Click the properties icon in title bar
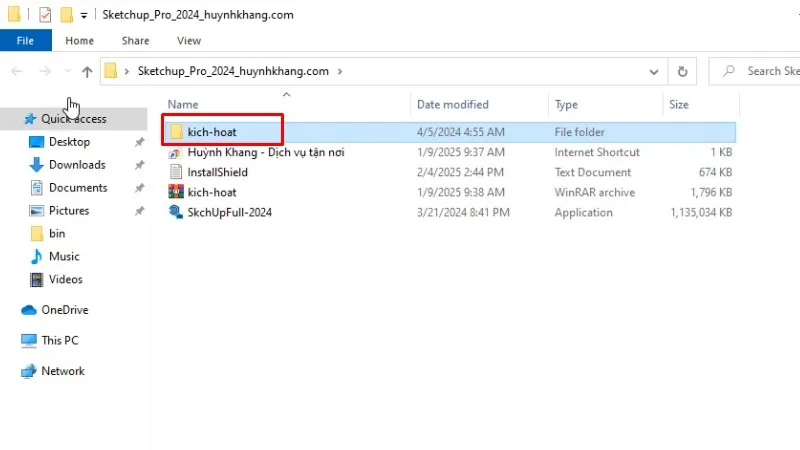Image resolution: width=800 pixels, height=450 pixels. pyautogui.click(x=44, y=15)
